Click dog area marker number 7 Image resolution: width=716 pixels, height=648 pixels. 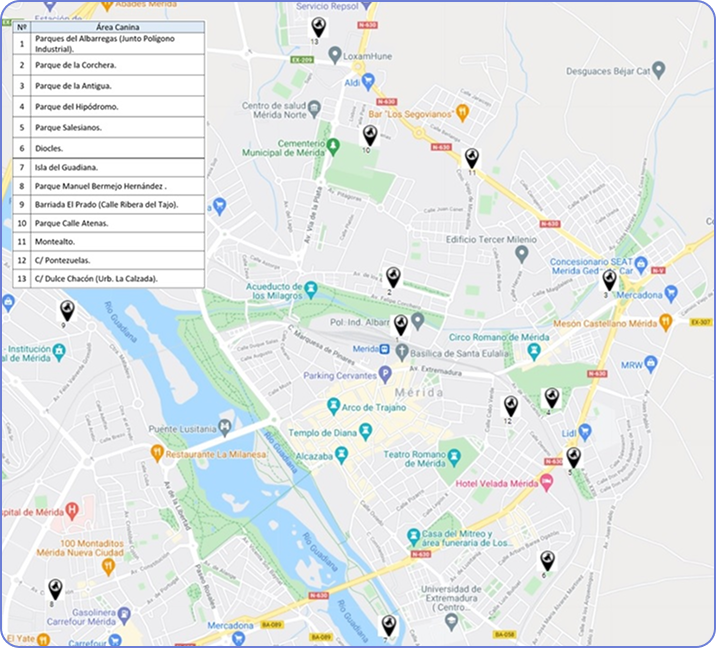tap(389, 626)
